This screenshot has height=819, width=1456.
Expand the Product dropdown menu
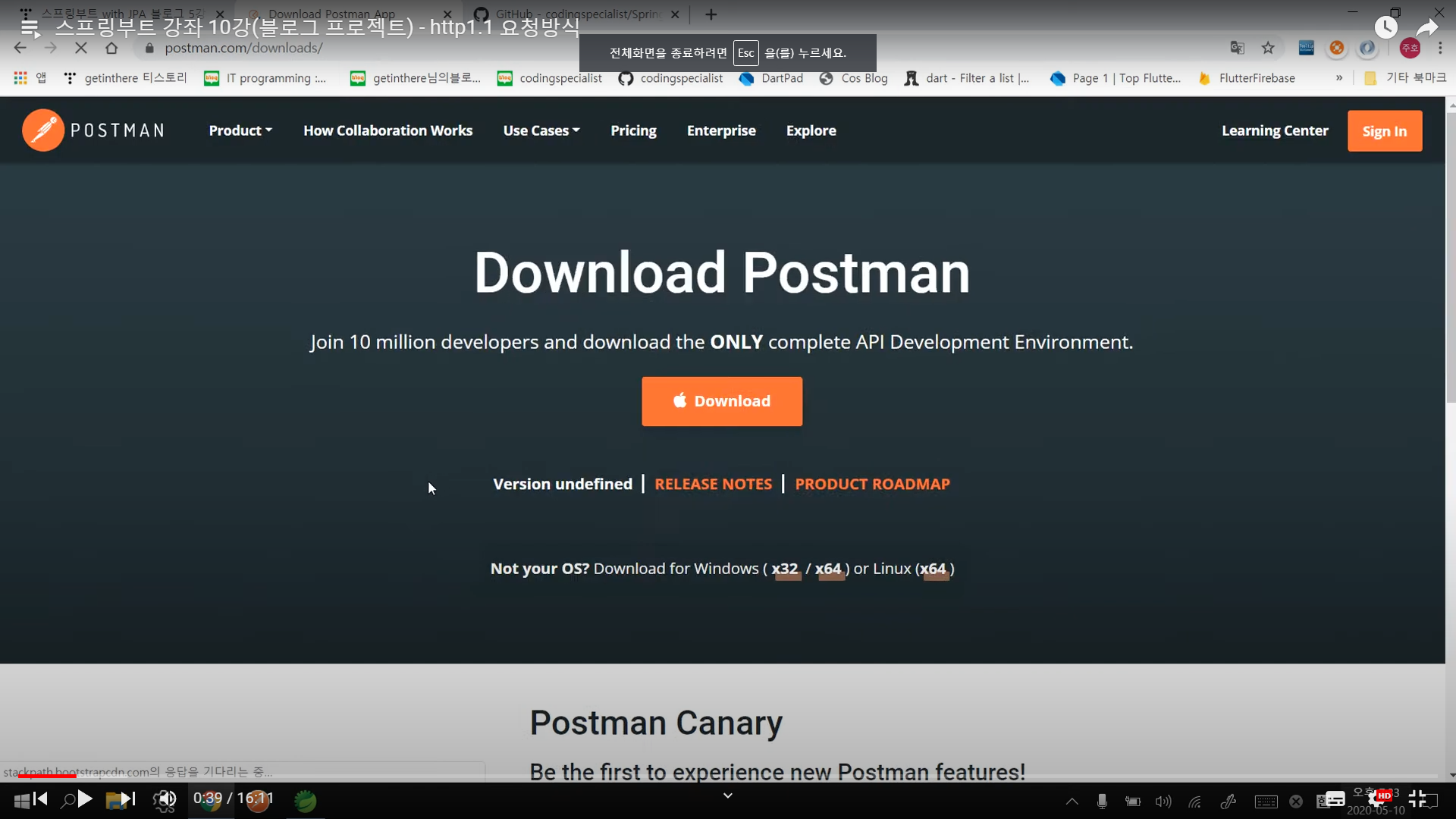(x=240, y=130)
